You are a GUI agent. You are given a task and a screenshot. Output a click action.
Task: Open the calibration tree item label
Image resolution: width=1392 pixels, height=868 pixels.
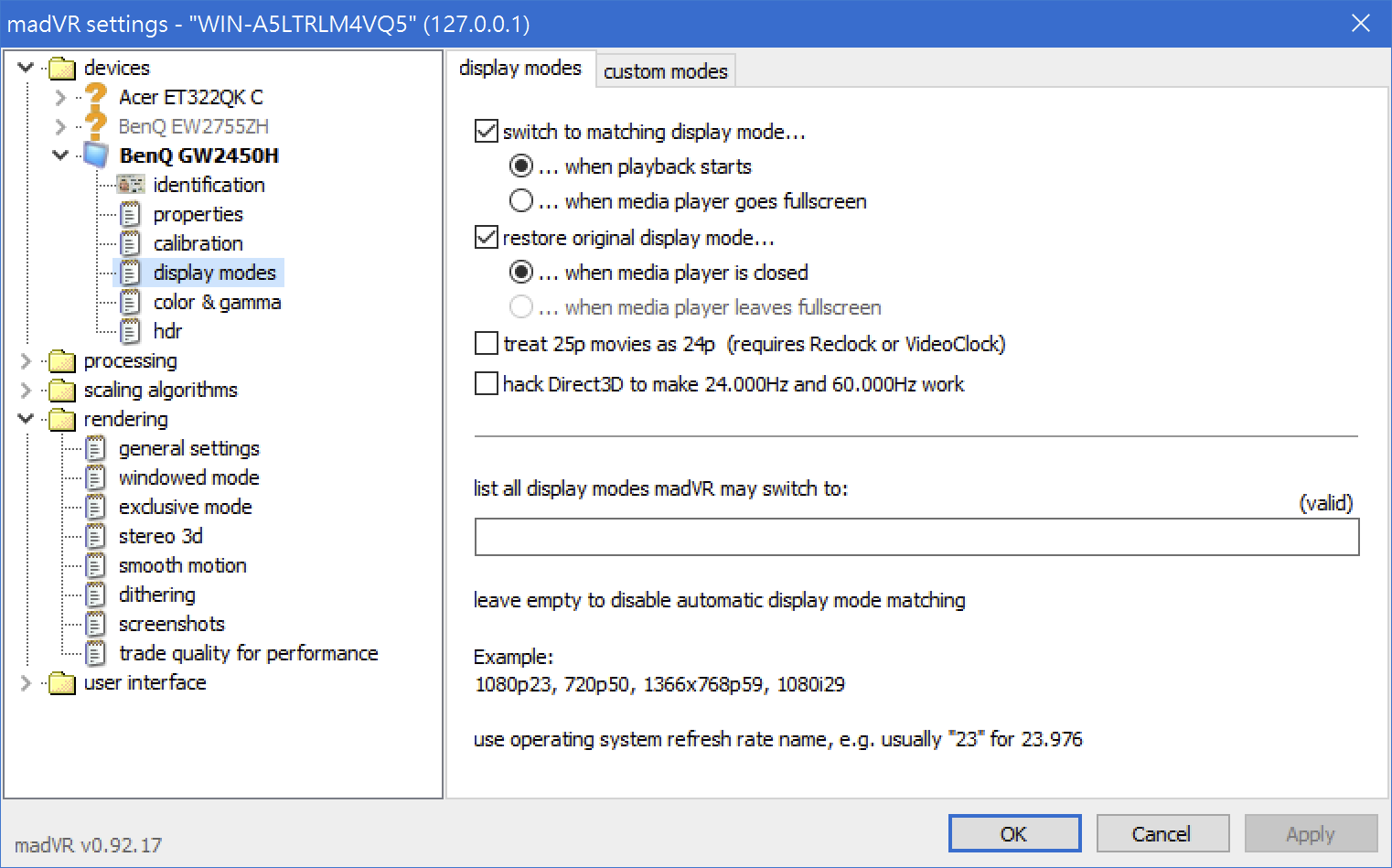coord(198,243)
